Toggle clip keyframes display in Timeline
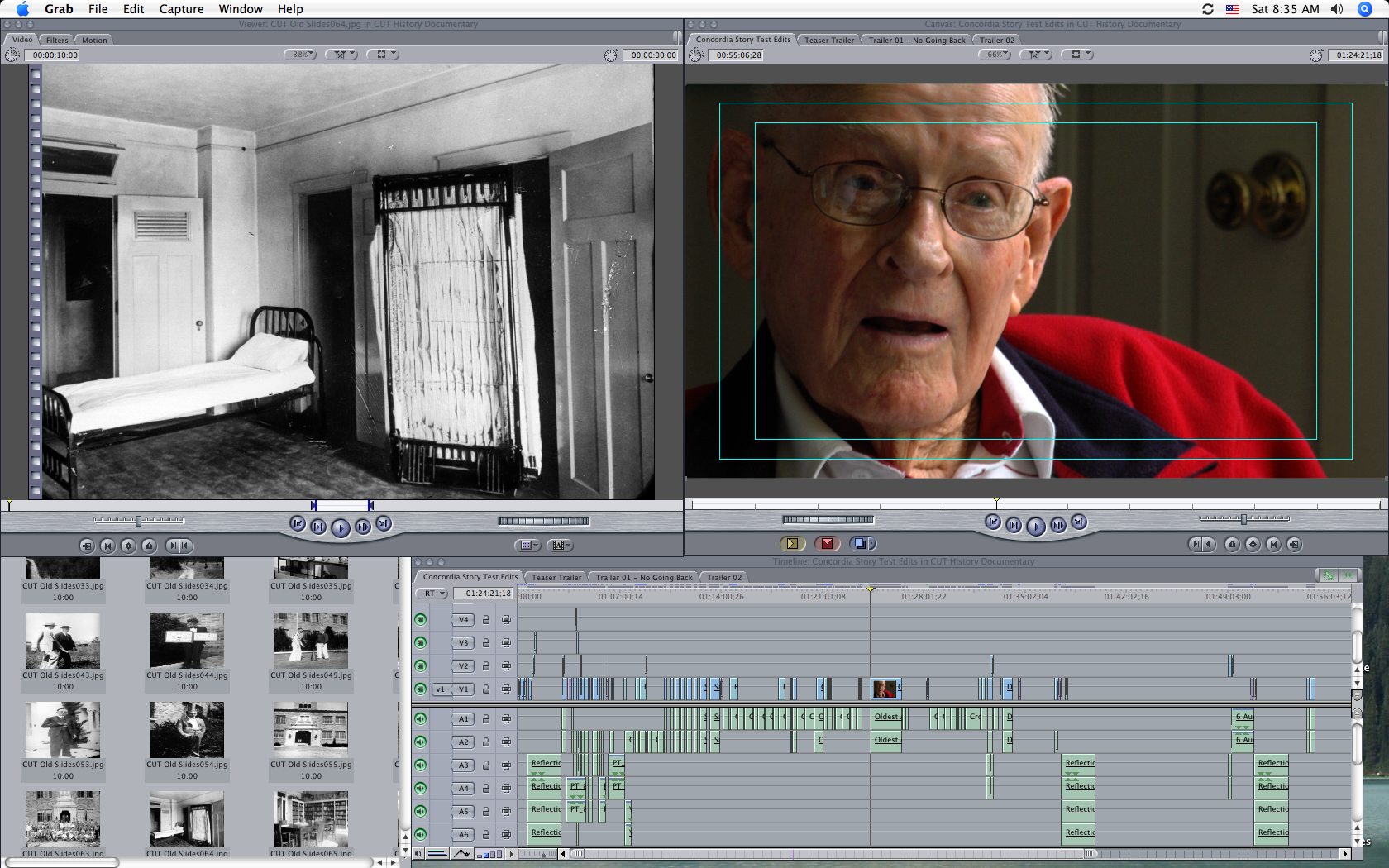This screenshot has height=868, width=1389. 438,854
